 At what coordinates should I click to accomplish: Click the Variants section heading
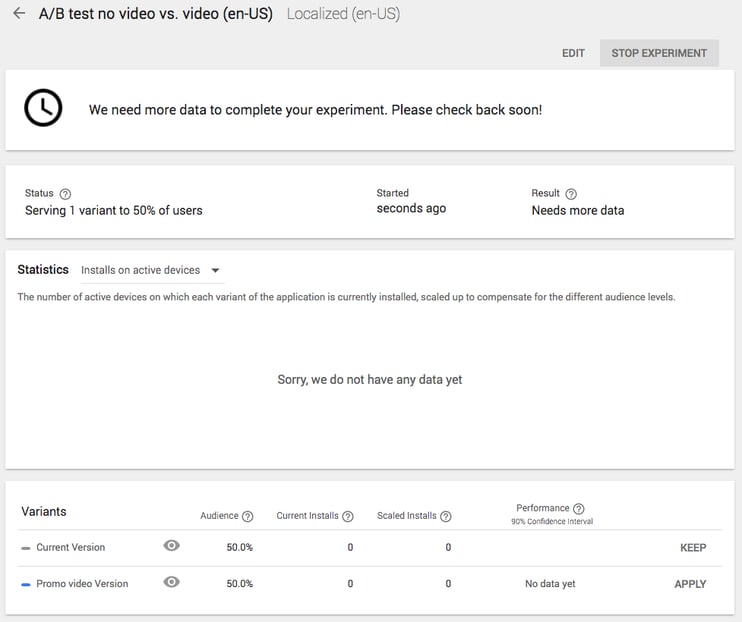point(44,511)
